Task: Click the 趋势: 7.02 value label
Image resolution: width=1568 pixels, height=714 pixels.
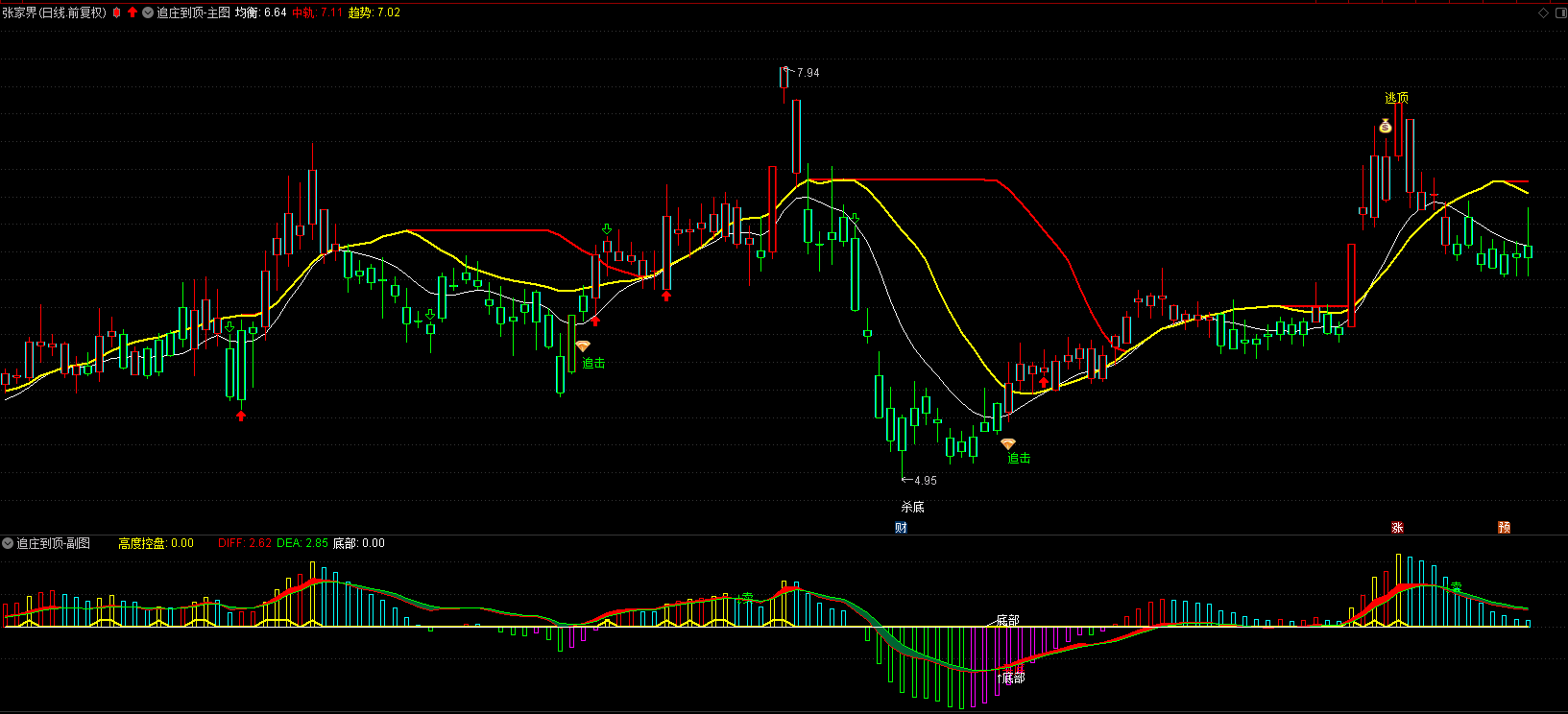Action: 374,12
